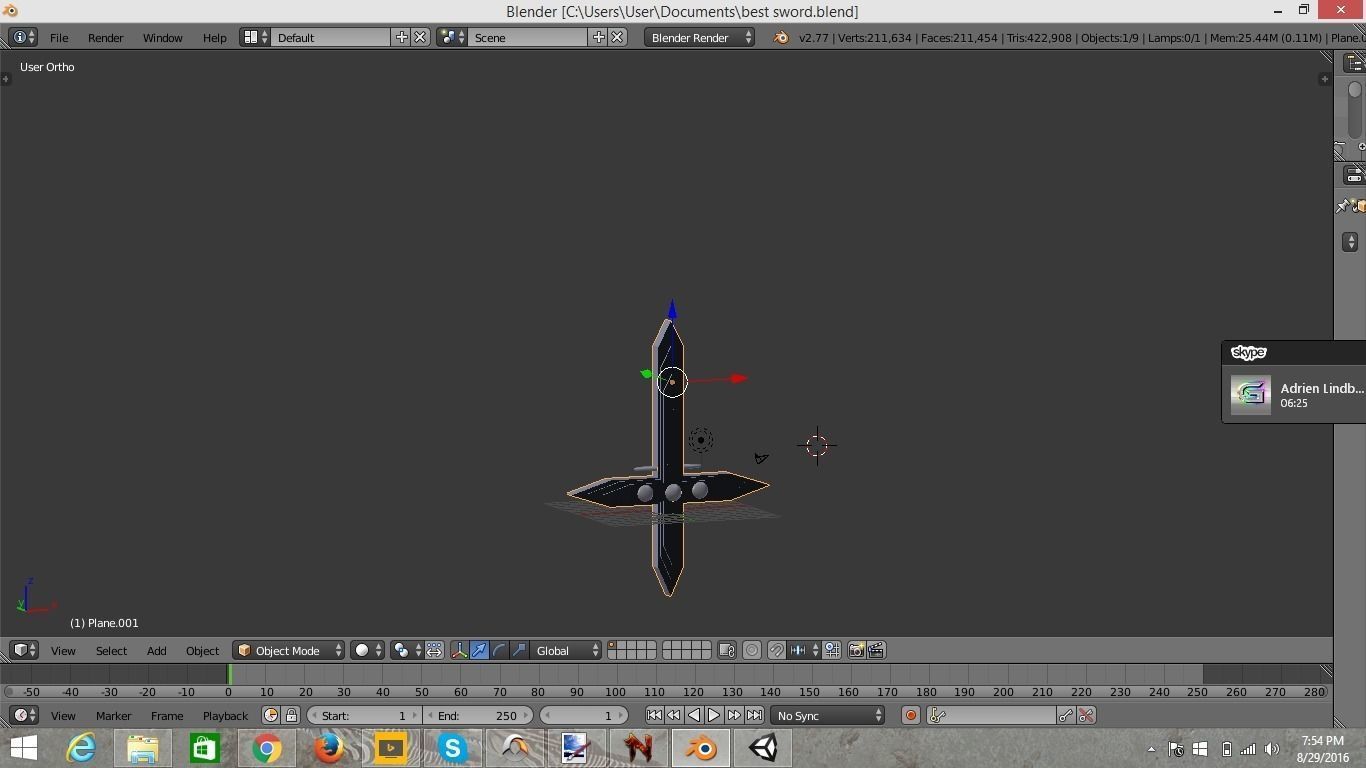Toggle automatic keyframe recording button
The image size is (1366, 768).
(910, 715)
